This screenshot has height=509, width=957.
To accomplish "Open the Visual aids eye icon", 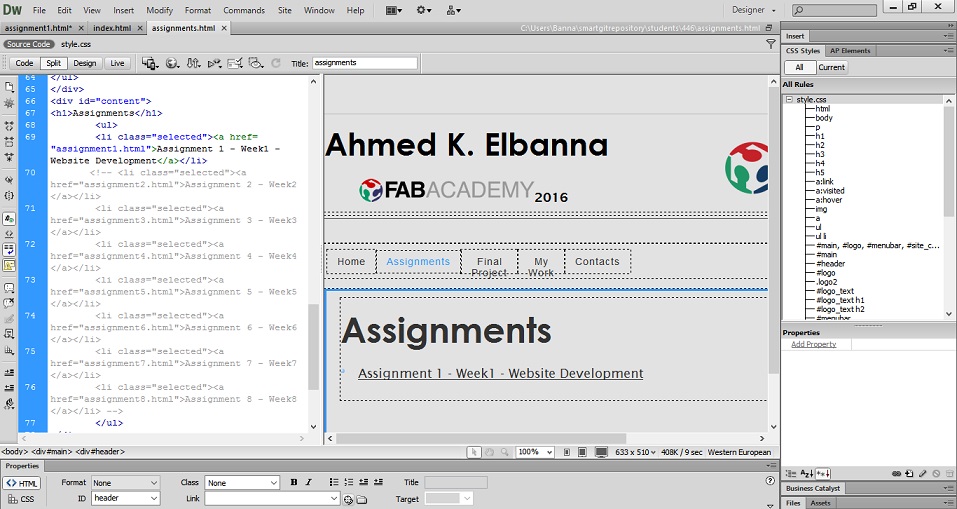I will point(256,63).
